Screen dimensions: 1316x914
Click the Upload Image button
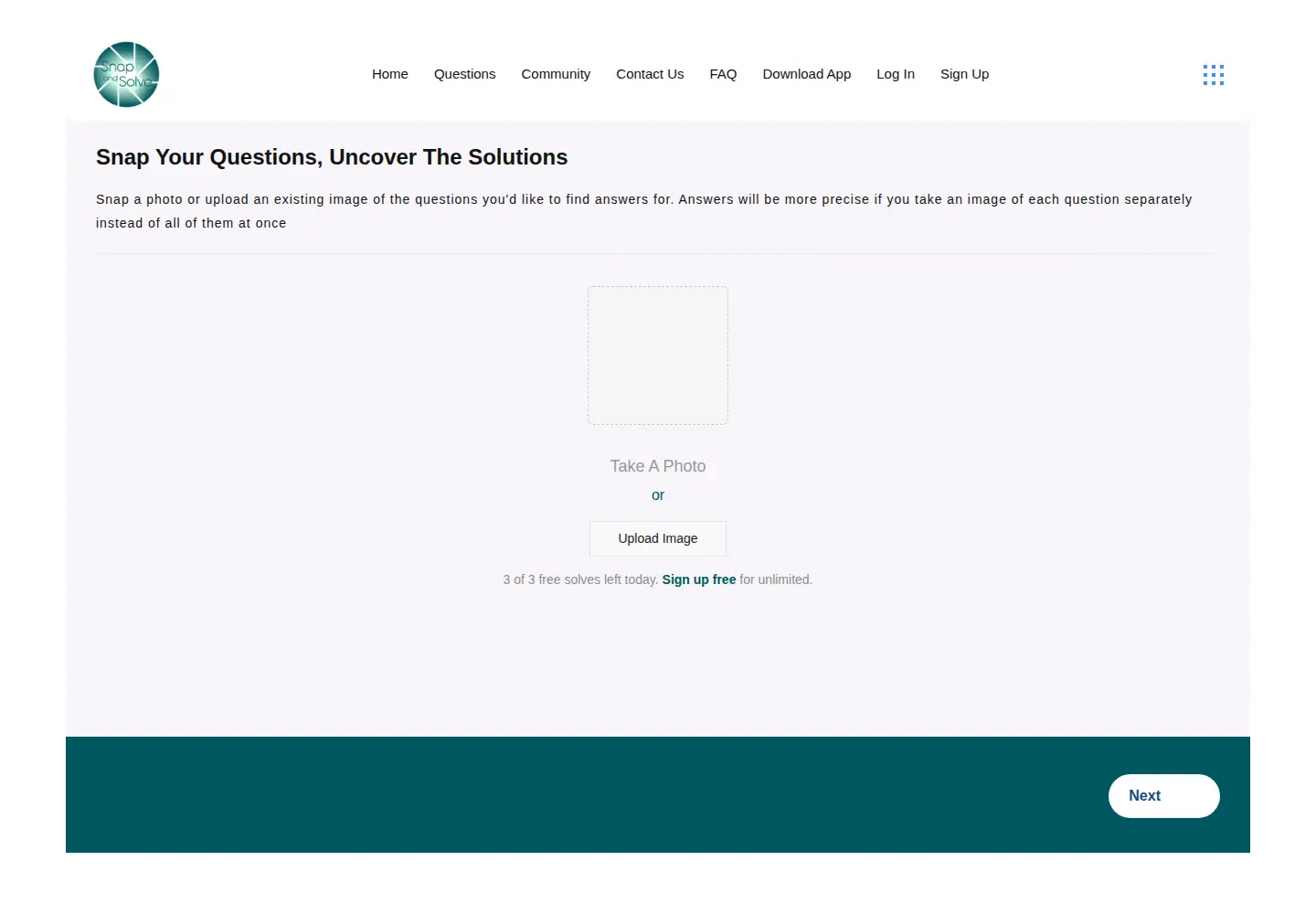(x=658, y=538)
